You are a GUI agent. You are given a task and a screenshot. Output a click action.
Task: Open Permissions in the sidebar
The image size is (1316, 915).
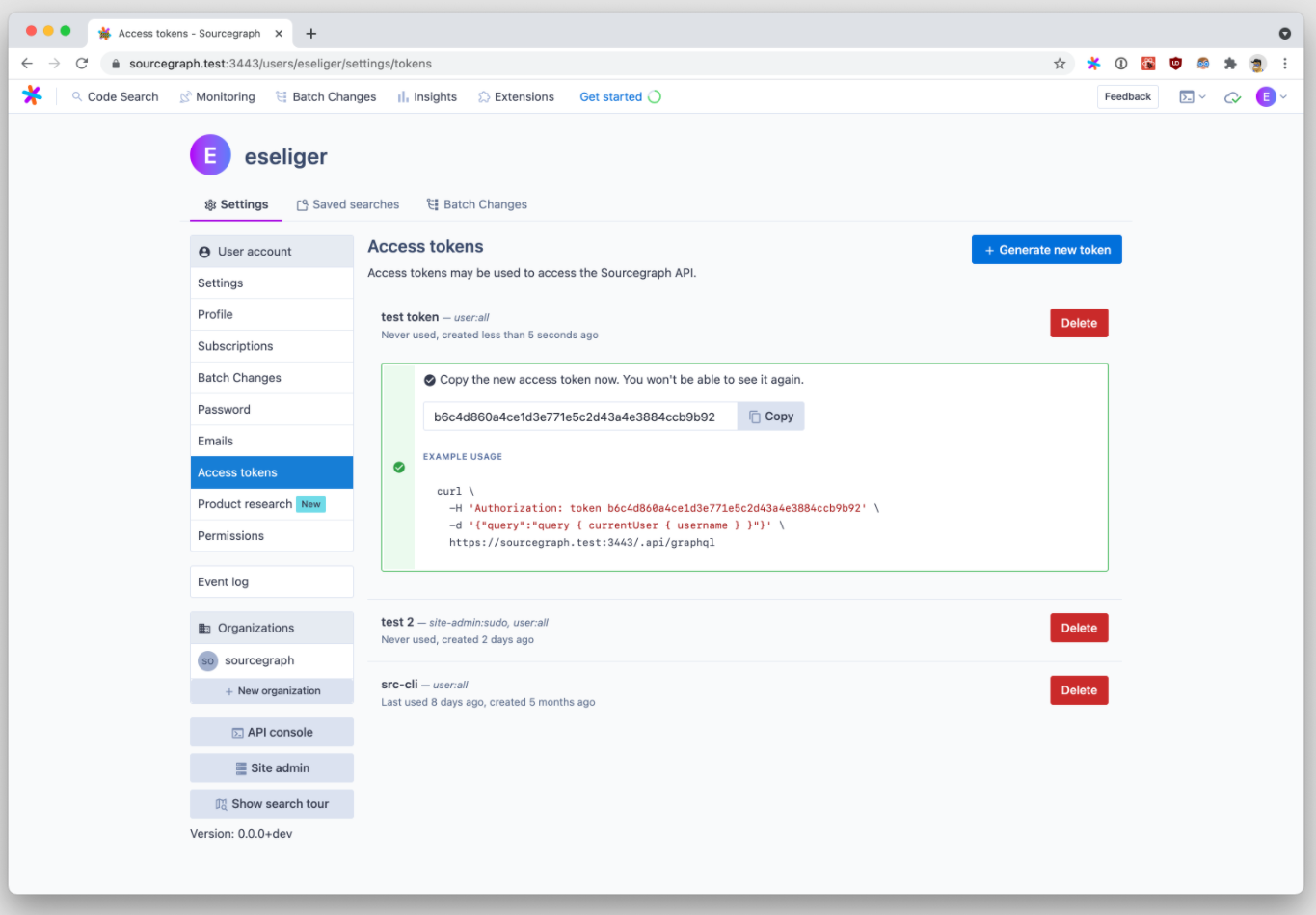click(272, 536)
